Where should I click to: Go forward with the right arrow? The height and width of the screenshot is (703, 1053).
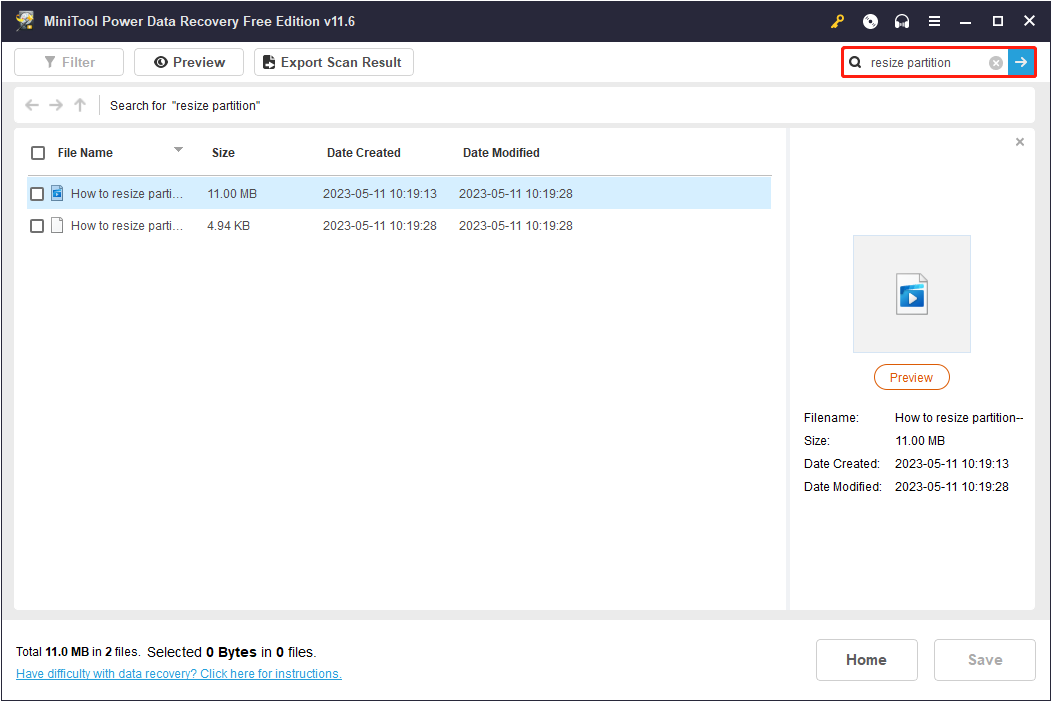coord(56,105)
